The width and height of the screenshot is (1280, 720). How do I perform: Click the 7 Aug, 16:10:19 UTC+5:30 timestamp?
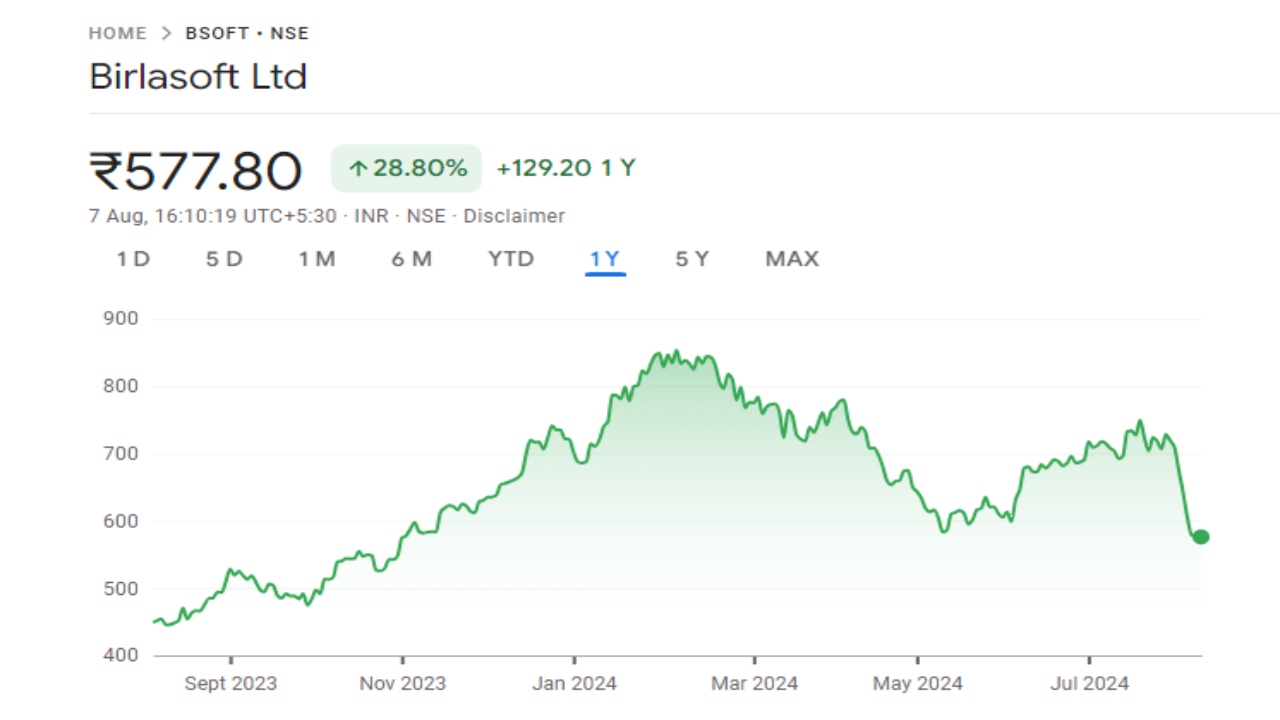[213, 216]
